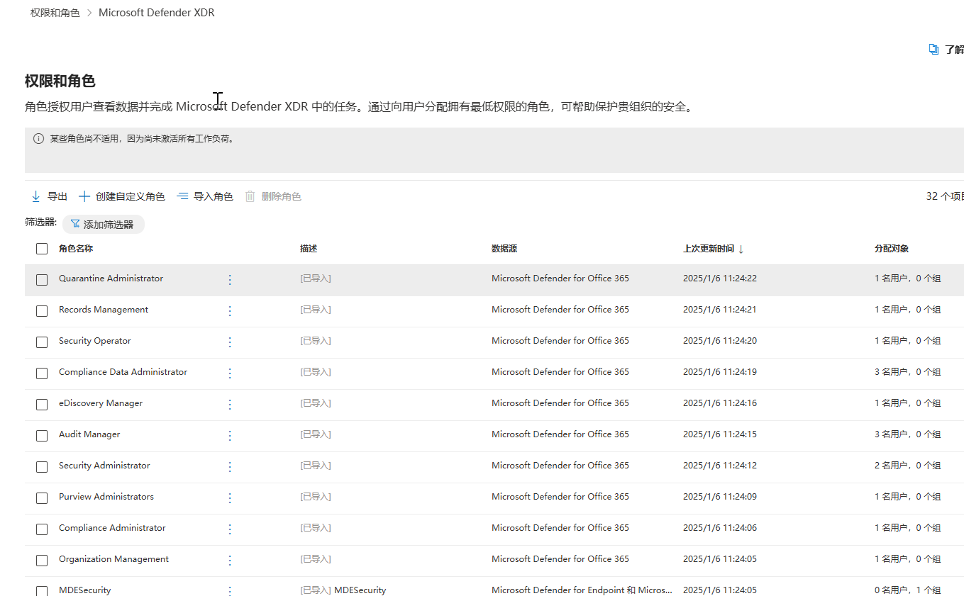Screen dimensions: 964x596
Task: Go to 权限和角色 in the breadcrumb
Action: pyautogui.click(x=55, y=13)
